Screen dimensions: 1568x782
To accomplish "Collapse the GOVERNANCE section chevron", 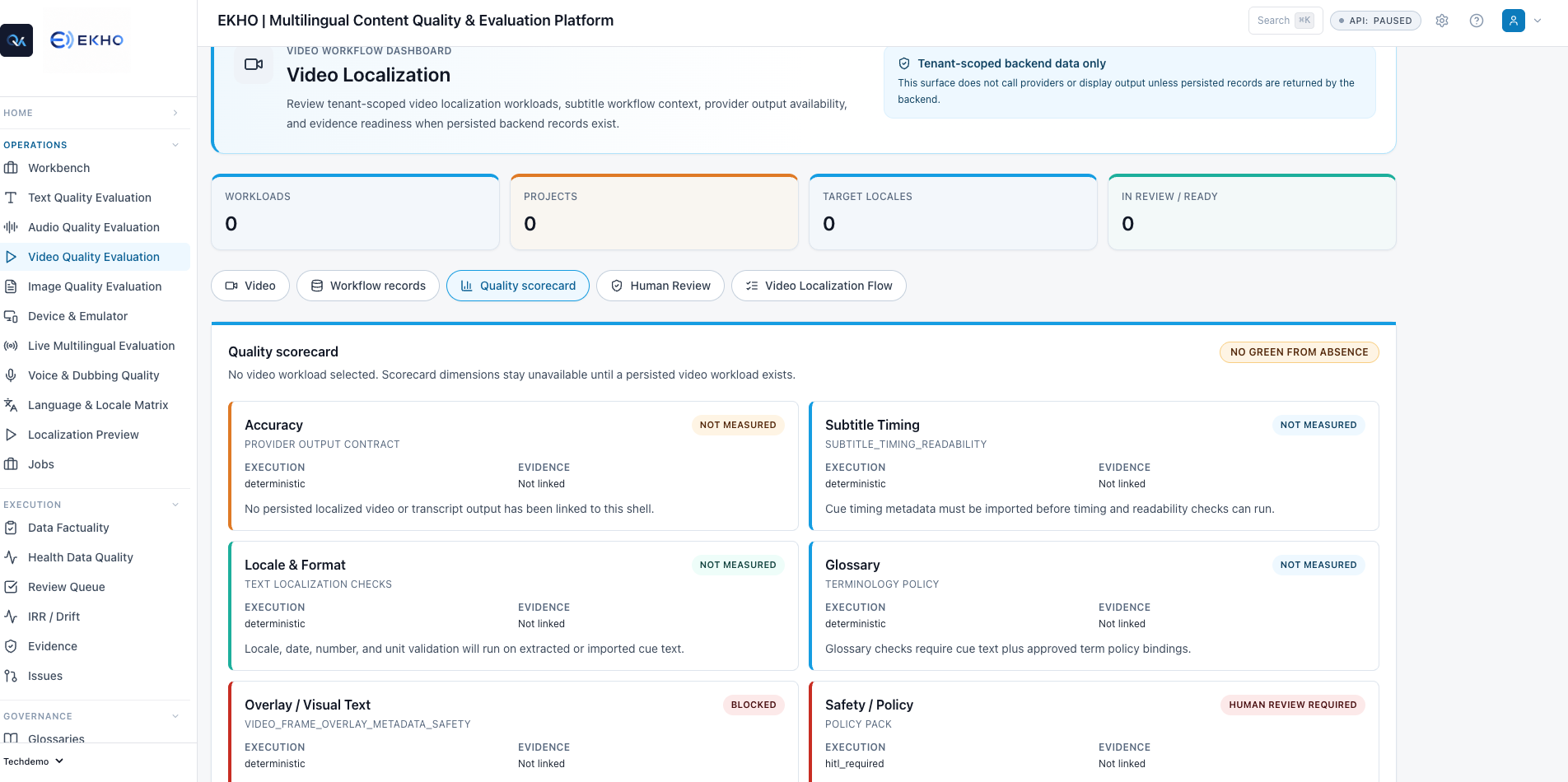I will click(175, 716).
